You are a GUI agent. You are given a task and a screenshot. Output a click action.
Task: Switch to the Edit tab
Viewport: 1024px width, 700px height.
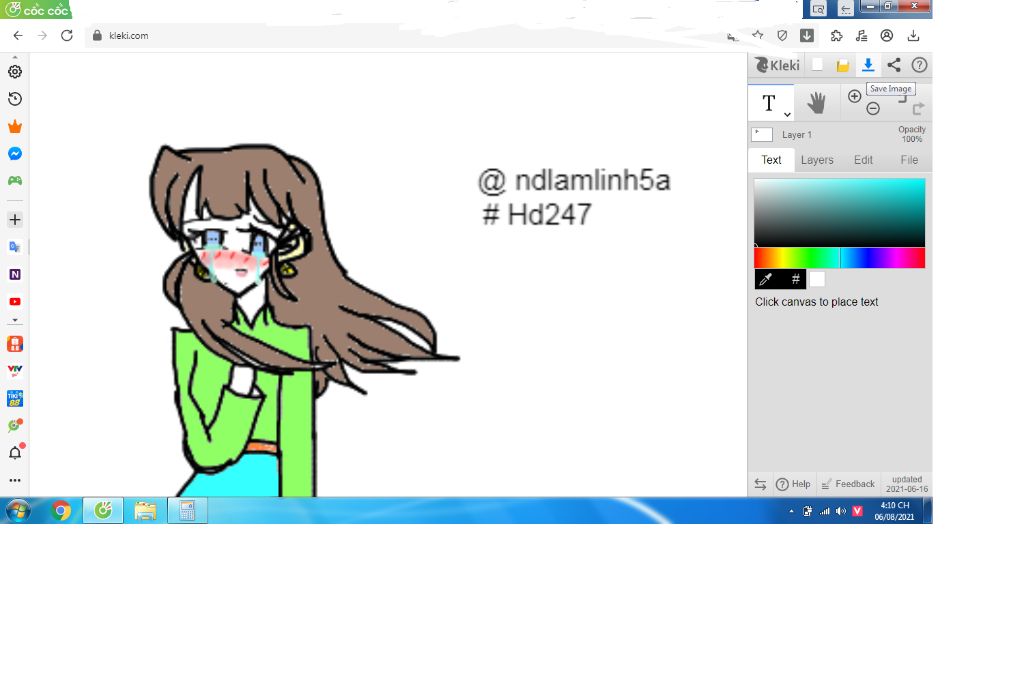click(x=863, y=160)
